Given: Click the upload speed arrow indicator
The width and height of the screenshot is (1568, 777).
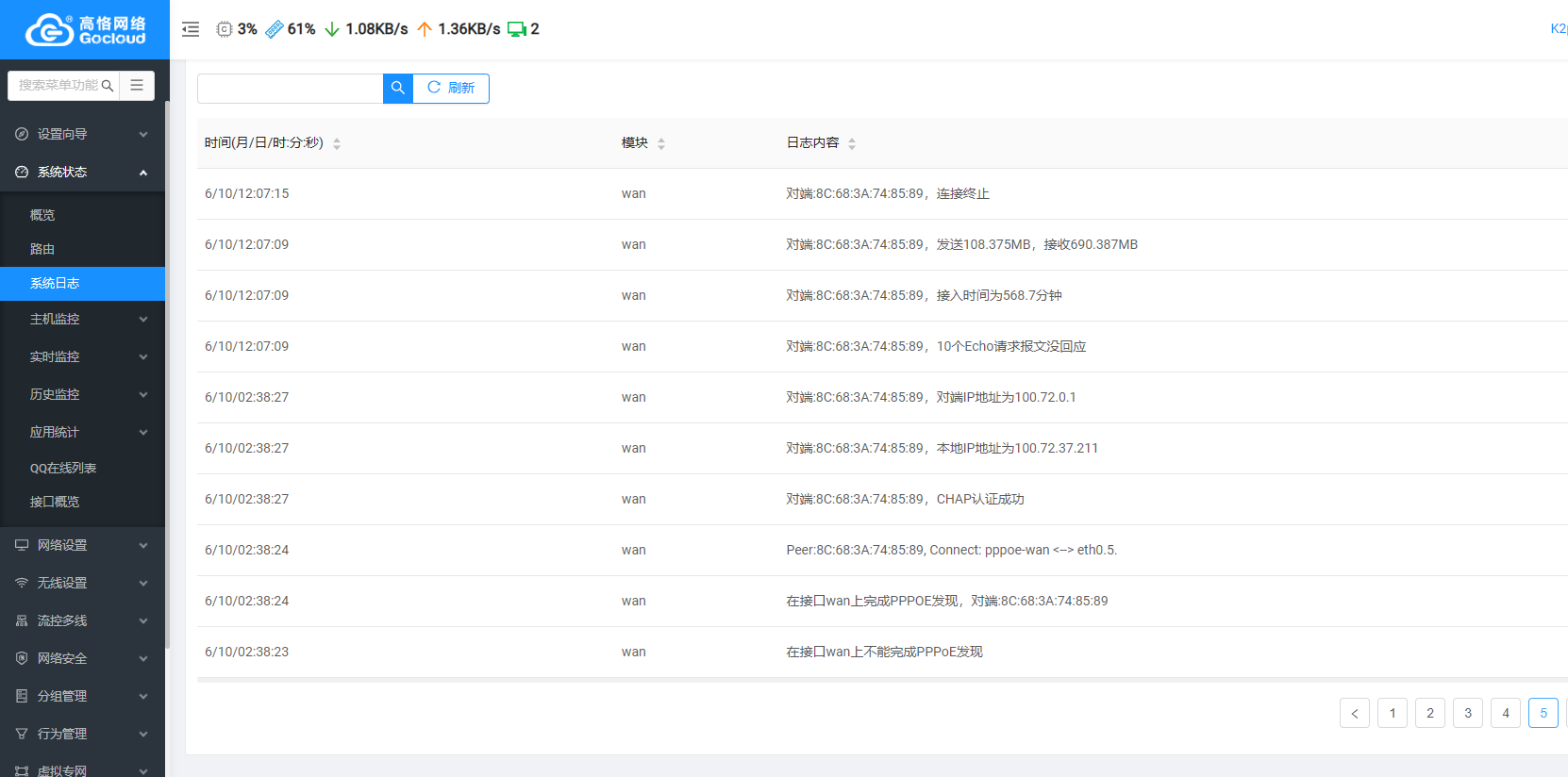Looking at the screenshot, I should pos(425,29).
